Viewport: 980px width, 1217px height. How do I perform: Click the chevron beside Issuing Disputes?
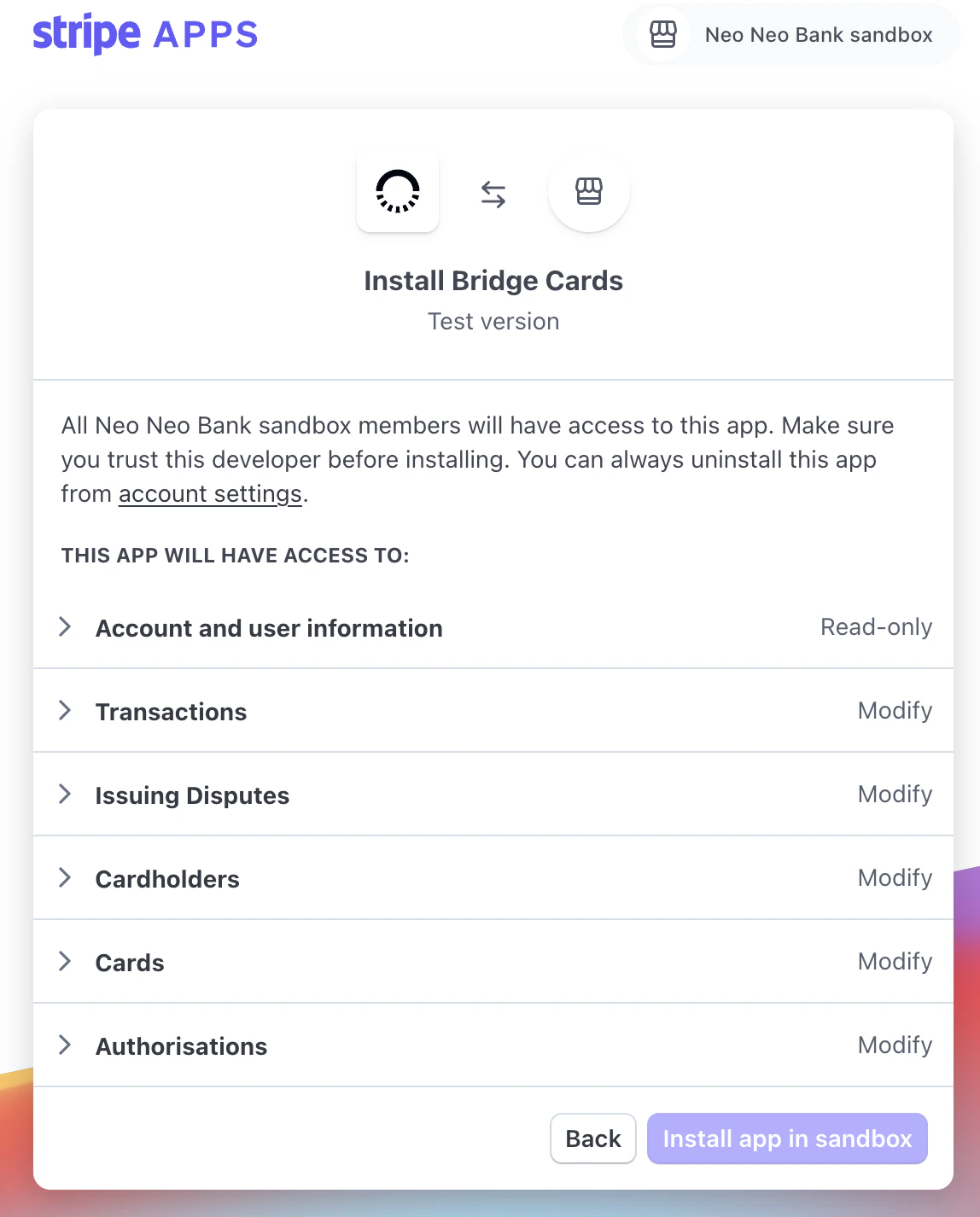[65, 794]
